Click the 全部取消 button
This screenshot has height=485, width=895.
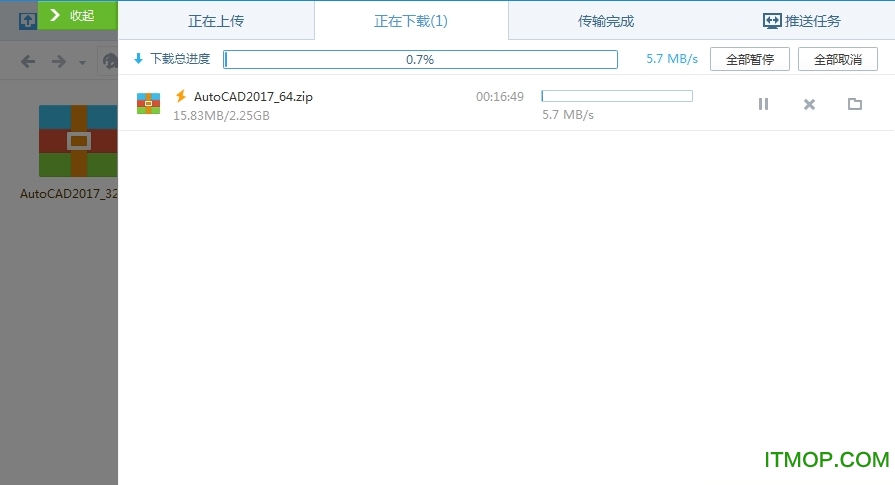837,59
